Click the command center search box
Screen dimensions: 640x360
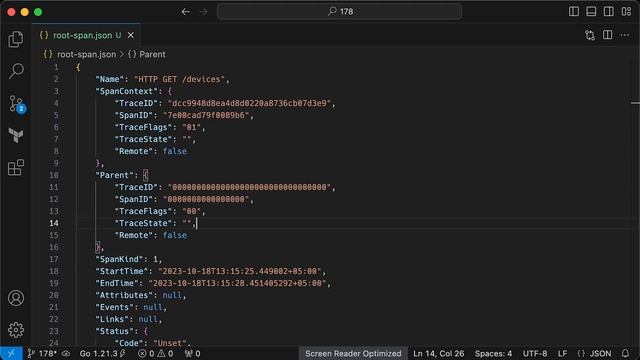(340, 11)
